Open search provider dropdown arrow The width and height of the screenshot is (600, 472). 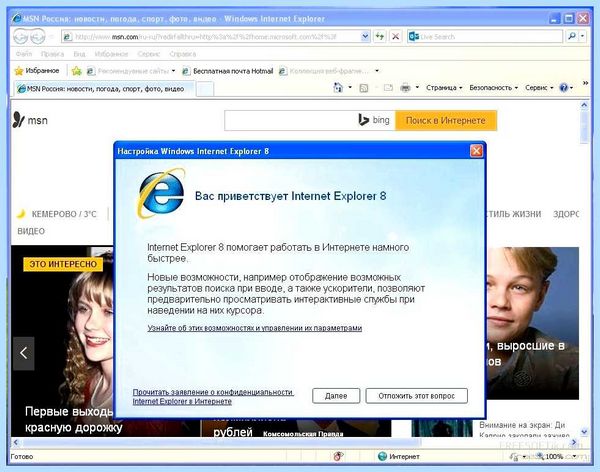point(582,36)
